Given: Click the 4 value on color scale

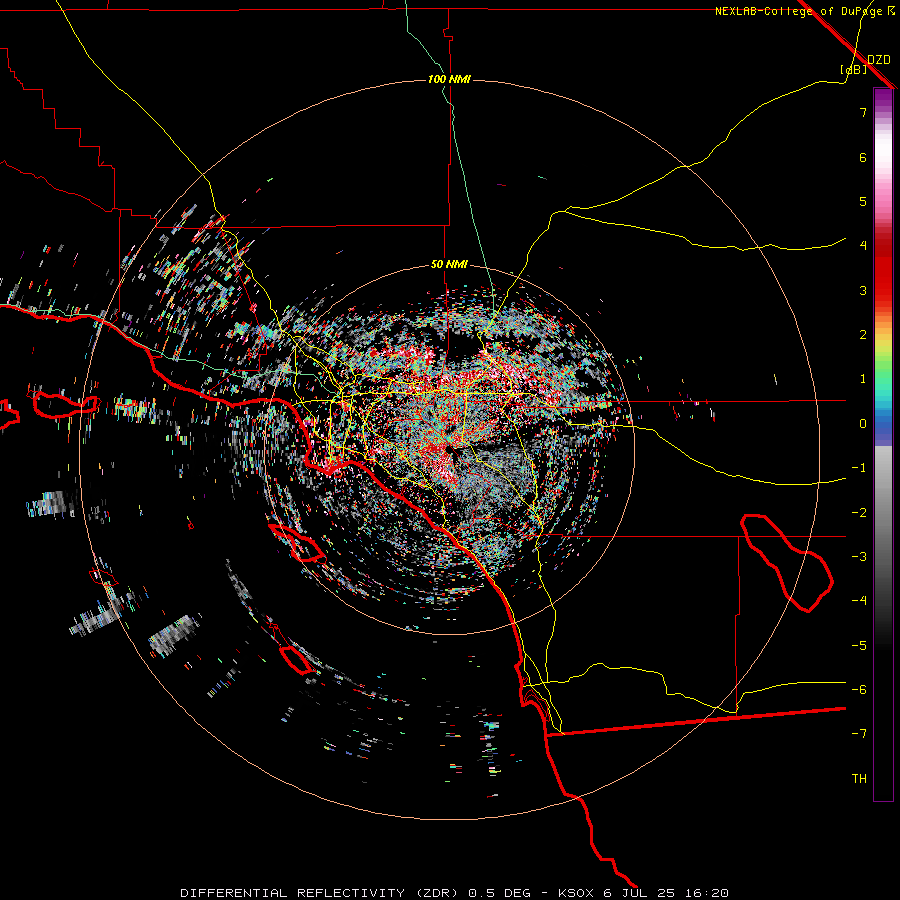Looking at the screenshot, I should coord(863,246).
